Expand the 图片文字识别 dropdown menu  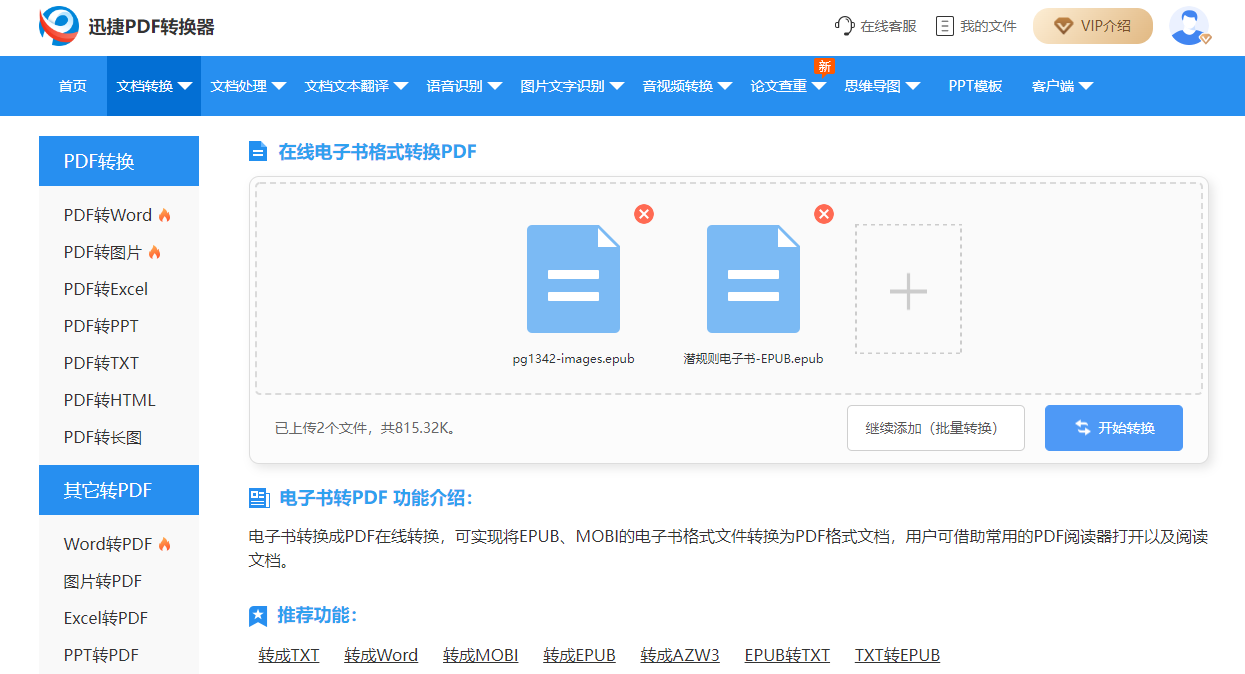(x=572, y=86)
